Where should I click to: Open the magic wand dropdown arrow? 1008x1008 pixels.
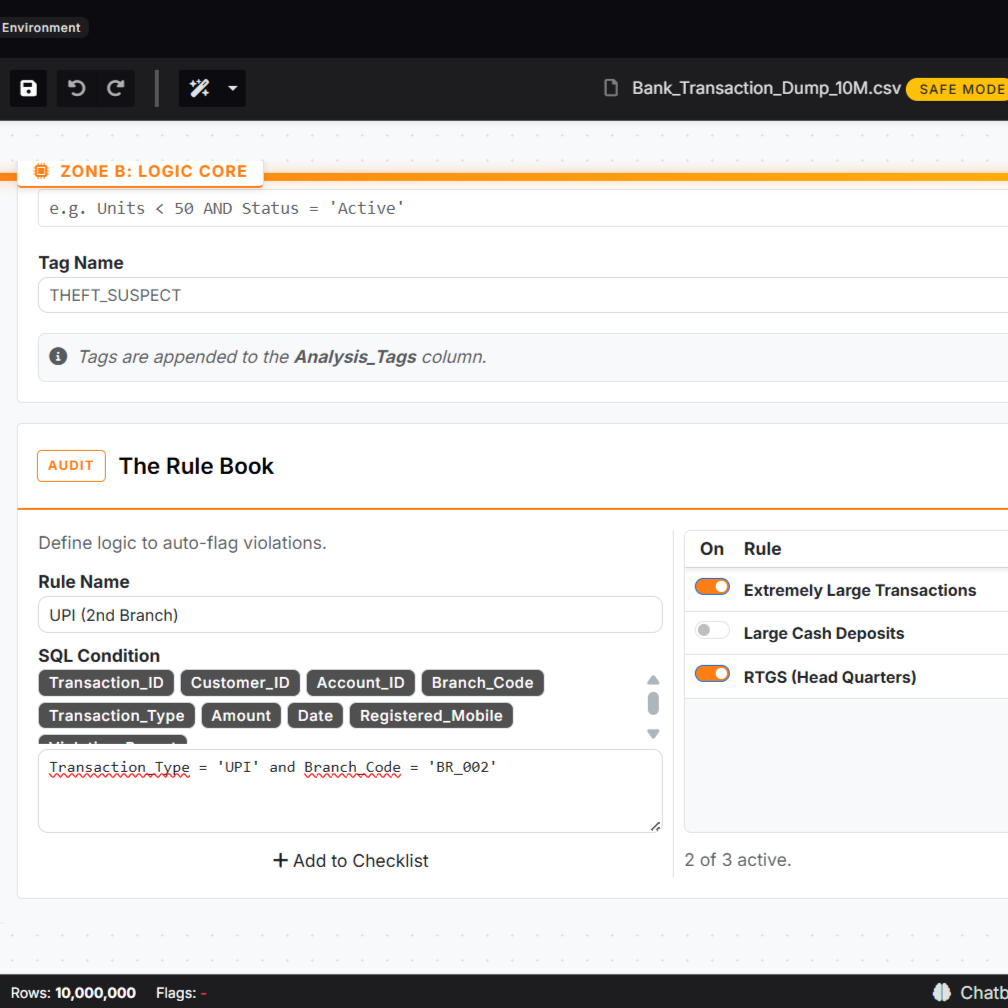(x=232, y=88)
